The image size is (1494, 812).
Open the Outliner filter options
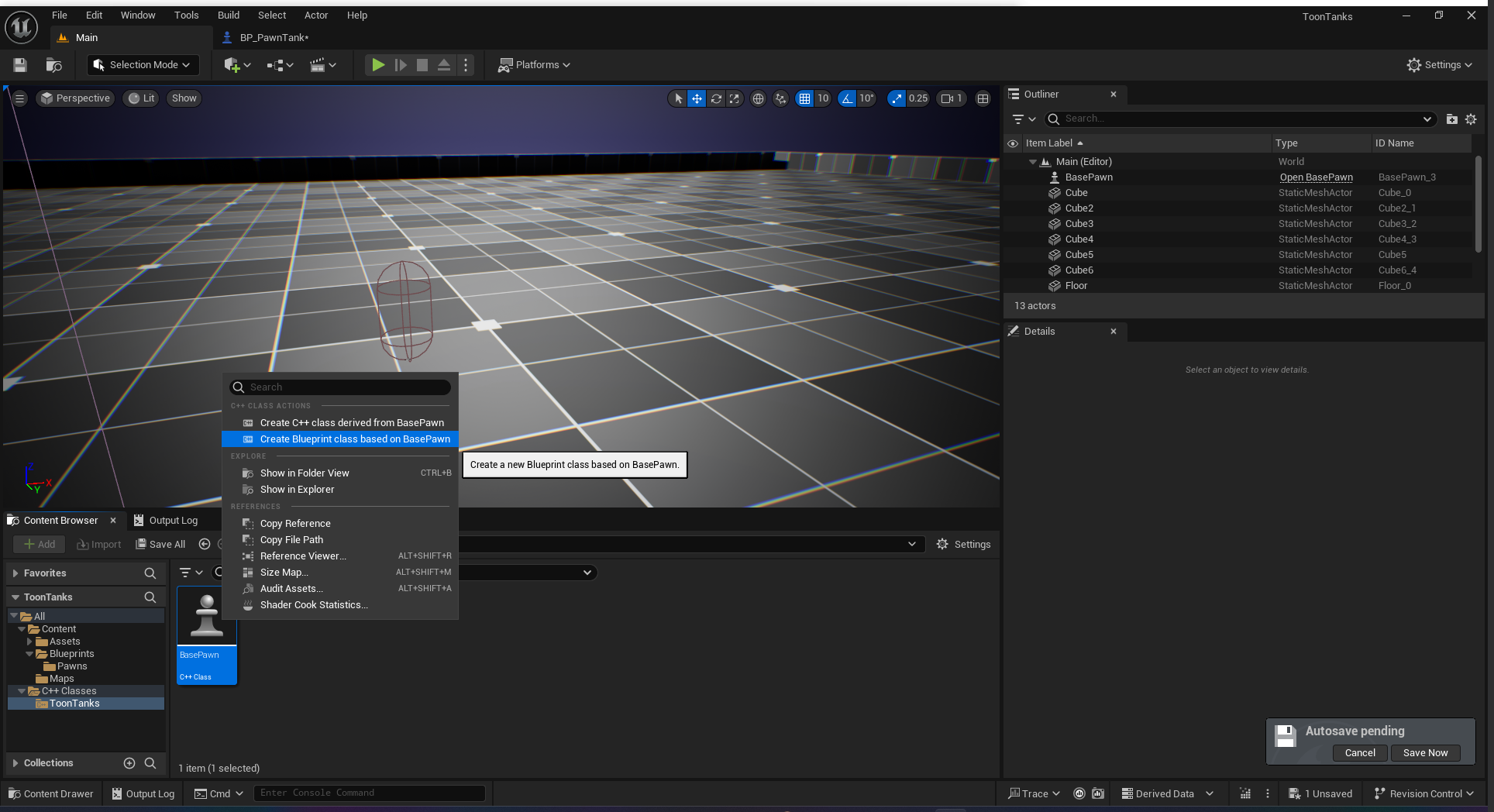1024,119
